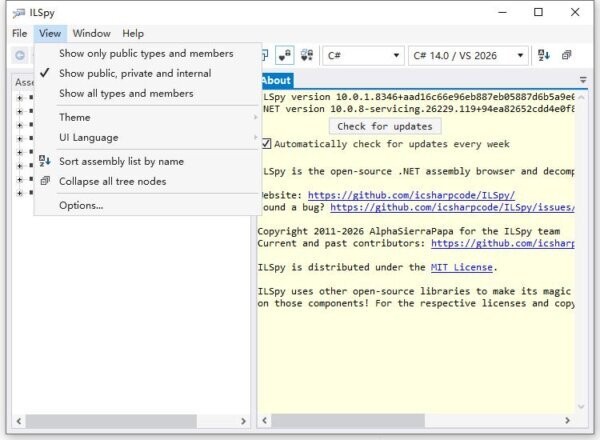The width and height of the screenshot is (600, 440).
Task: Click the ILSpy application icon in the title bar
Action: (x=18, y=13)
